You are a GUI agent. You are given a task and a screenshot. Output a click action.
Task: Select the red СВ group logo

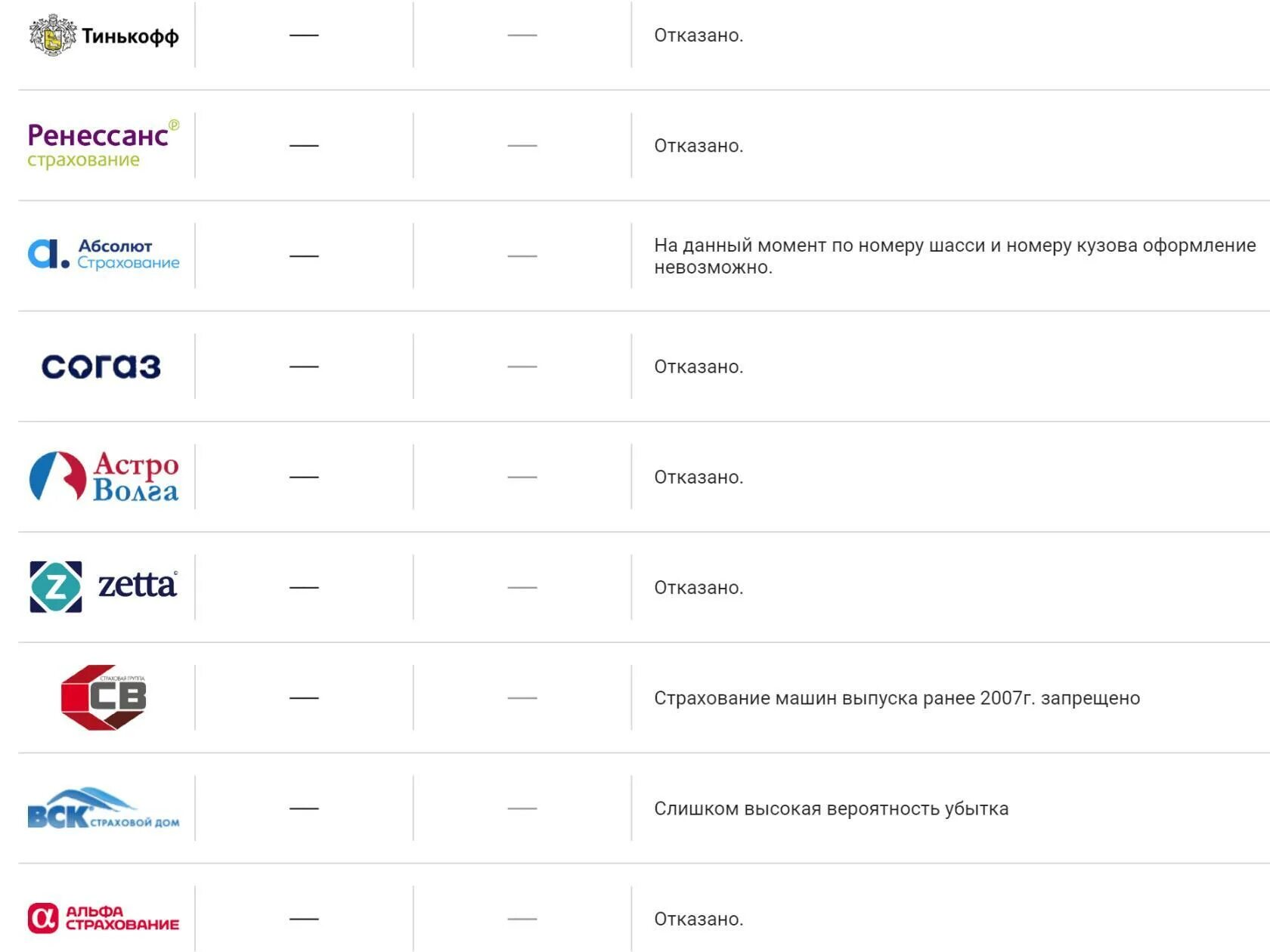point(104,697)
